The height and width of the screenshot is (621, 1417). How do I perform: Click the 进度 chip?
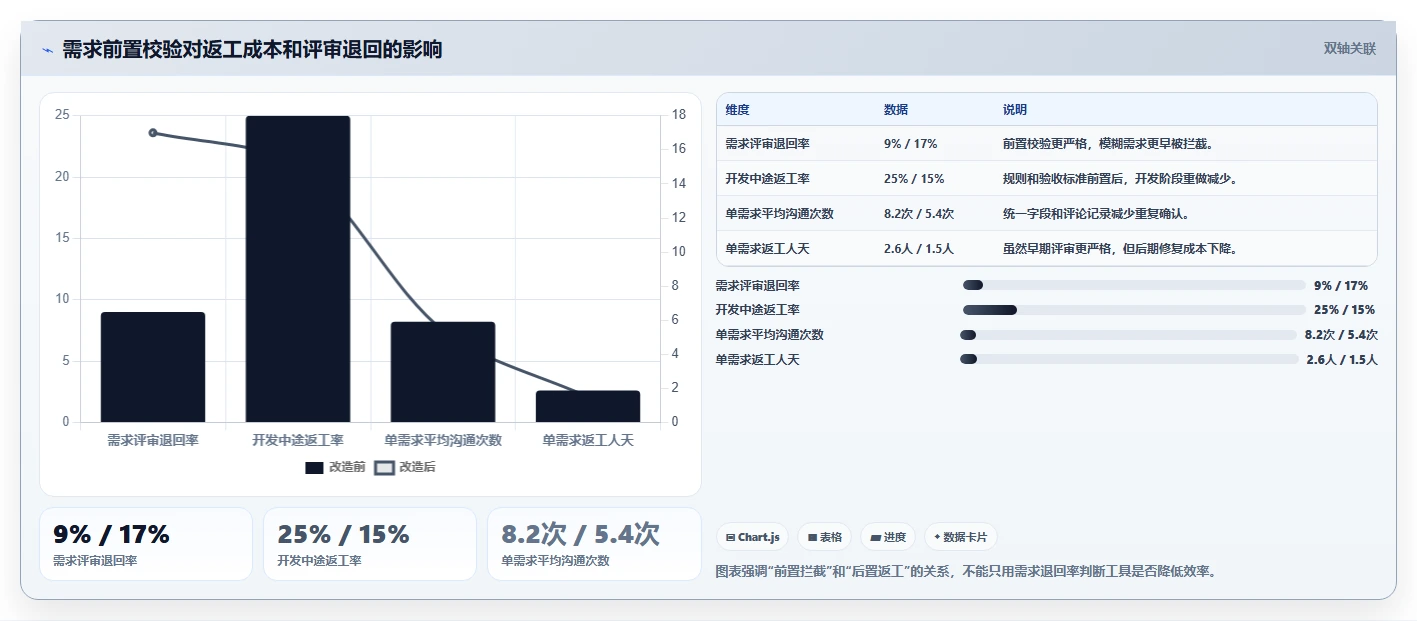[x=888, y=537]
